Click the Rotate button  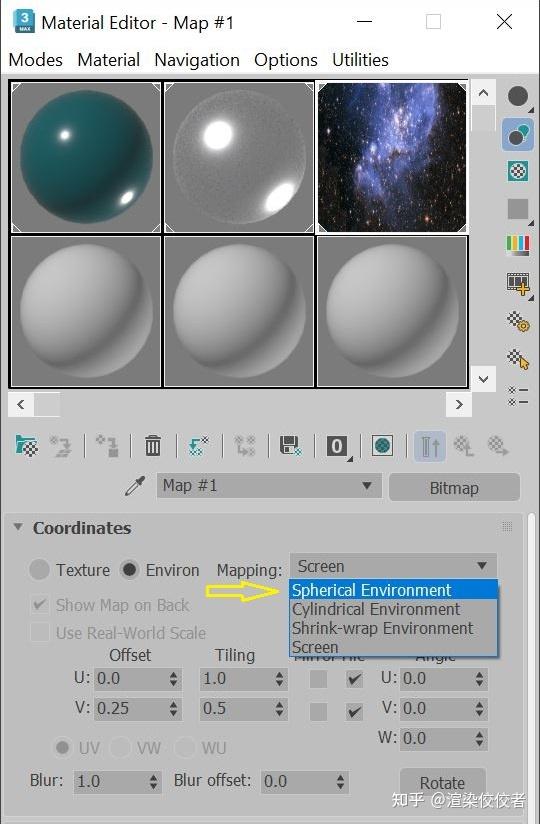(x=442, y=782)
